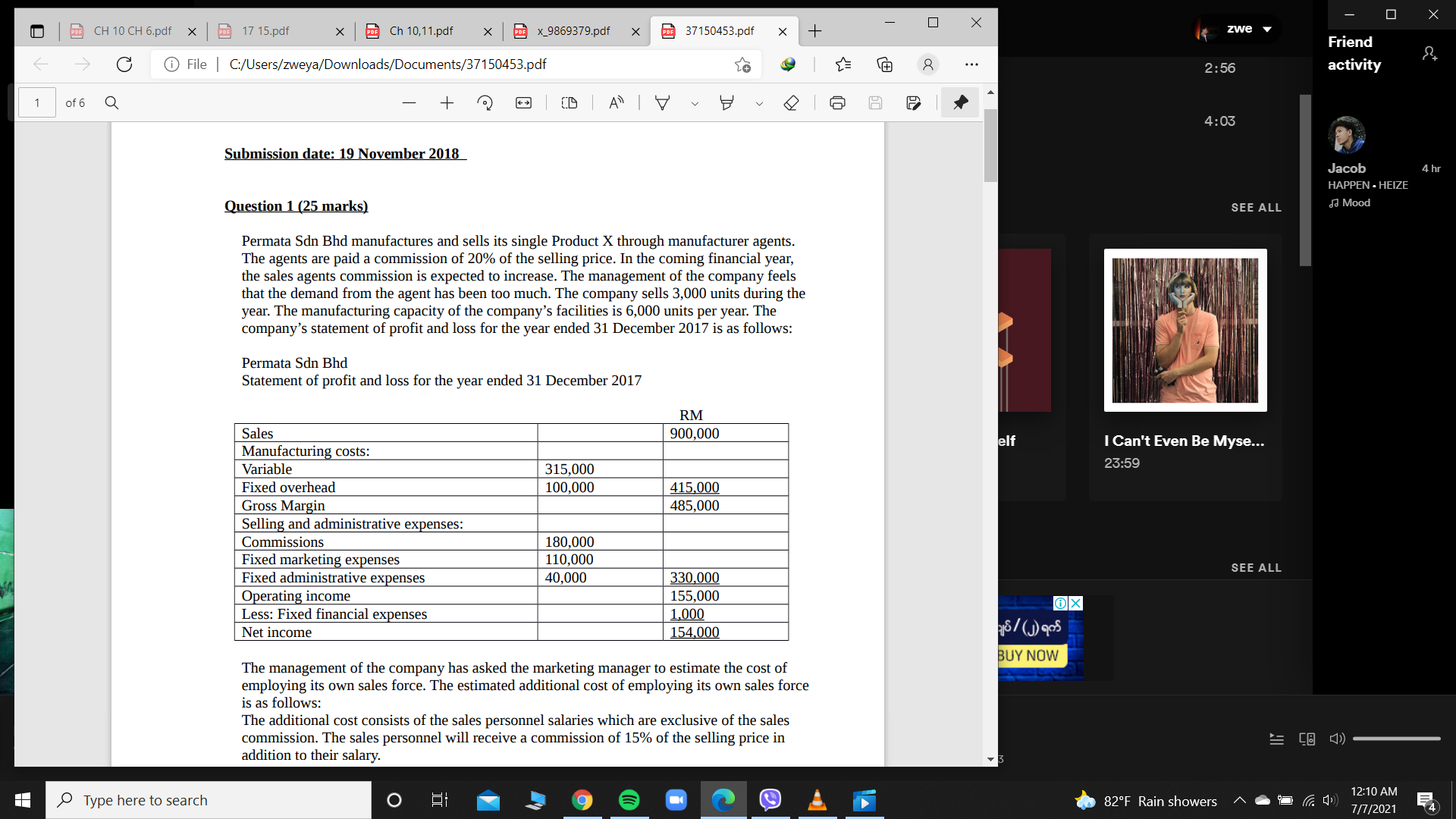Expand the Draw tool options dropdown
The width and height of the screenshot is (1456, 819).
pyautogui.click(x=694, y=104)
